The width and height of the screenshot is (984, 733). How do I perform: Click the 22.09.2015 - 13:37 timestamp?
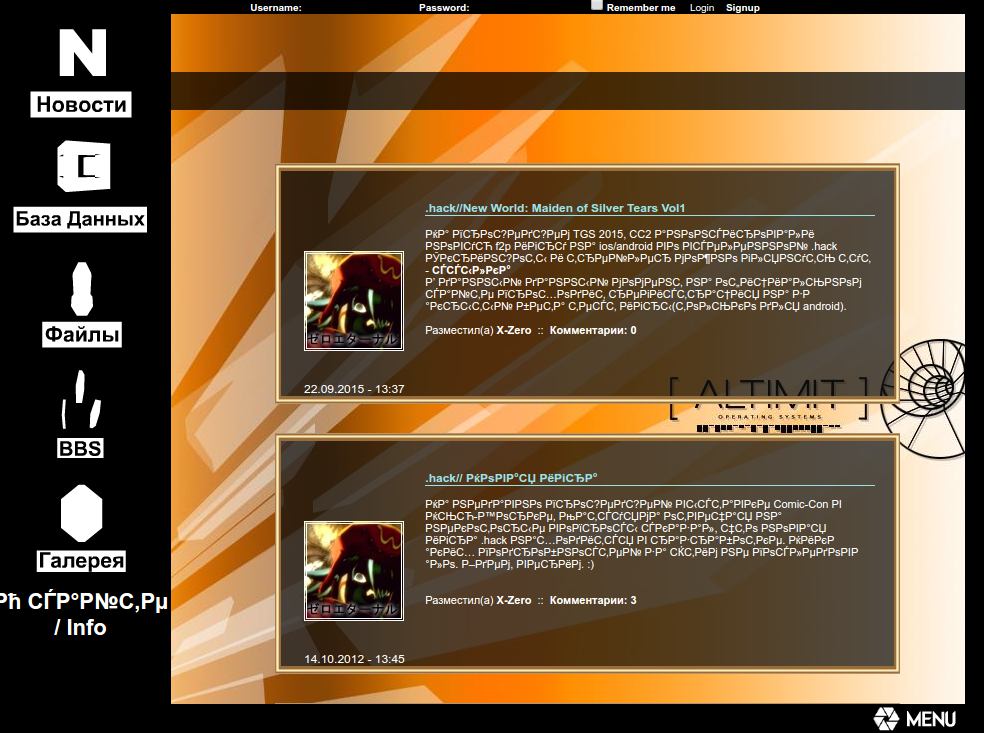(354, 389)
